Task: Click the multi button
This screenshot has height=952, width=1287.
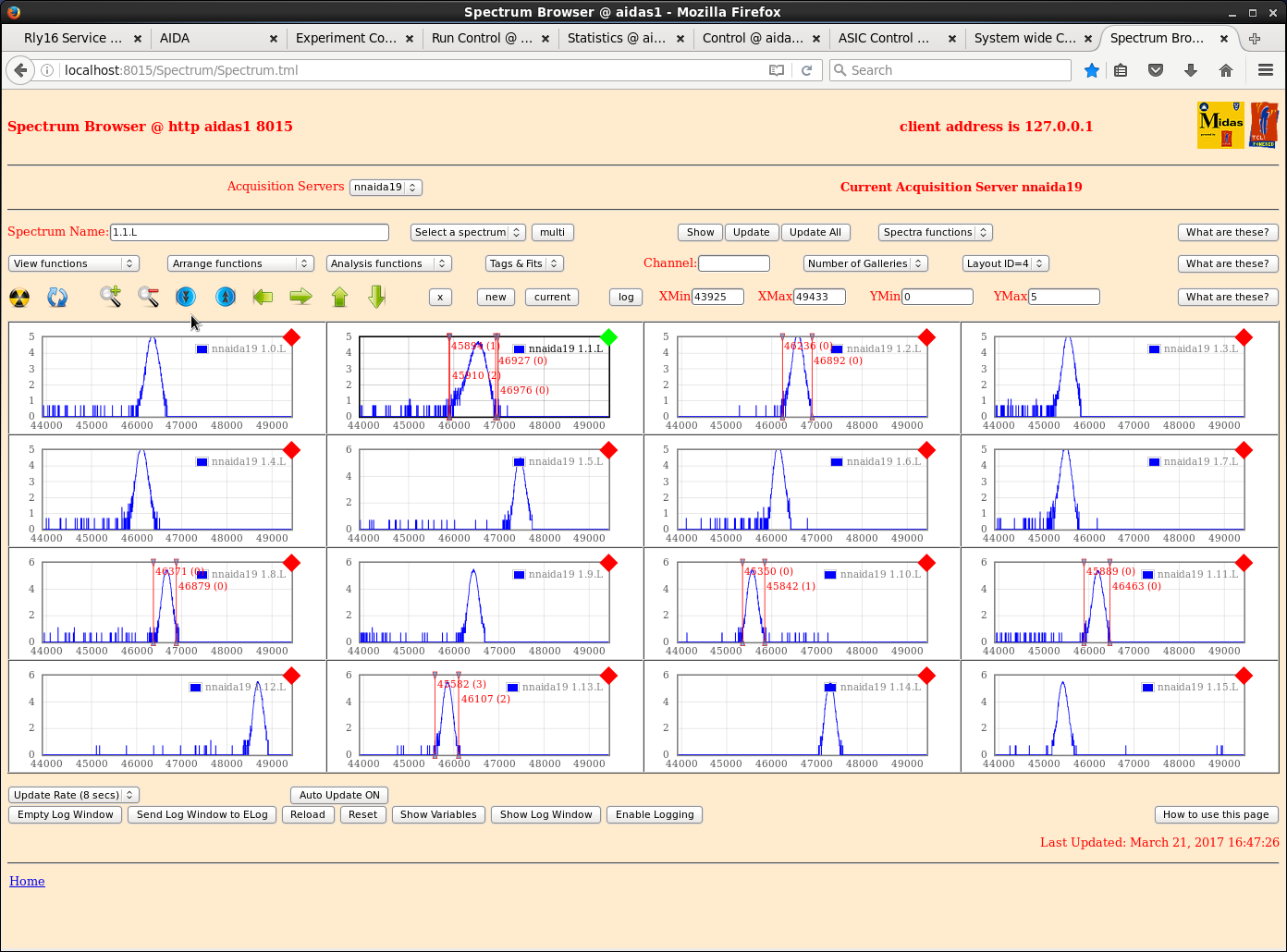Action: [553, 232]
